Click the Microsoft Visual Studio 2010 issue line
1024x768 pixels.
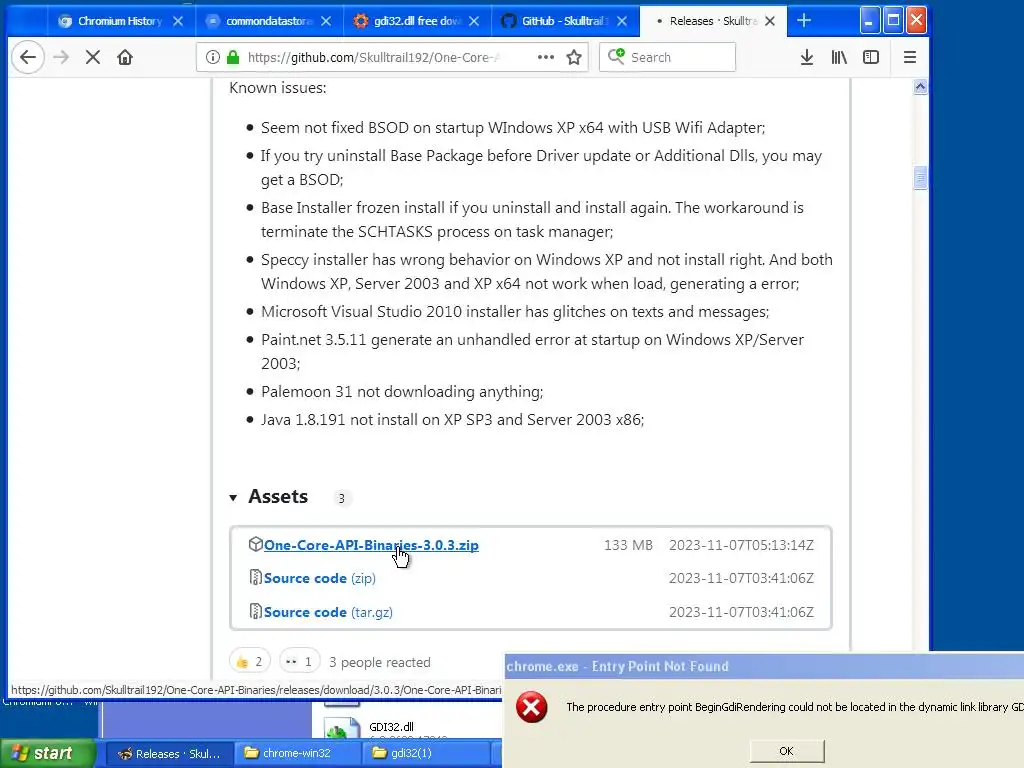515,312
